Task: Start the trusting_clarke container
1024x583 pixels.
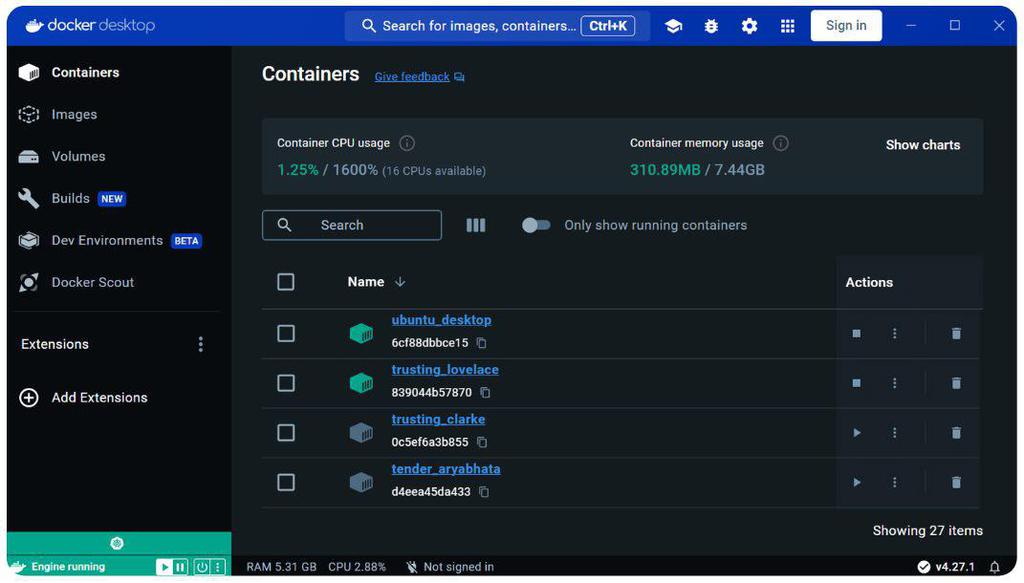Action: [856, 432]
